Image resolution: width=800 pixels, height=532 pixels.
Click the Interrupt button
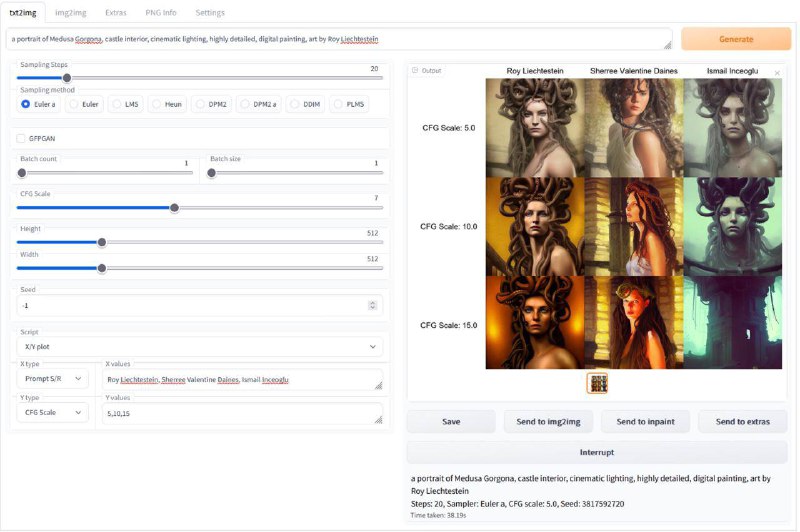point(597,452)
